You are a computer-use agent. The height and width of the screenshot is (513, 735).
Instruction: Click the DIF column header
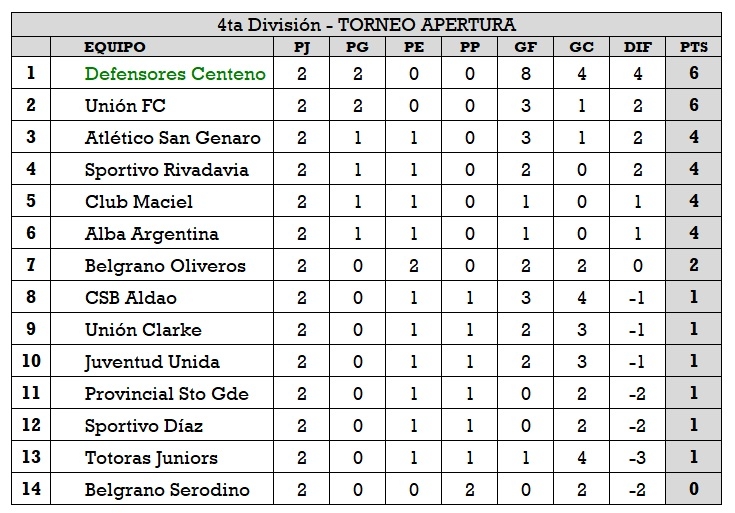[x=637, y=47]
